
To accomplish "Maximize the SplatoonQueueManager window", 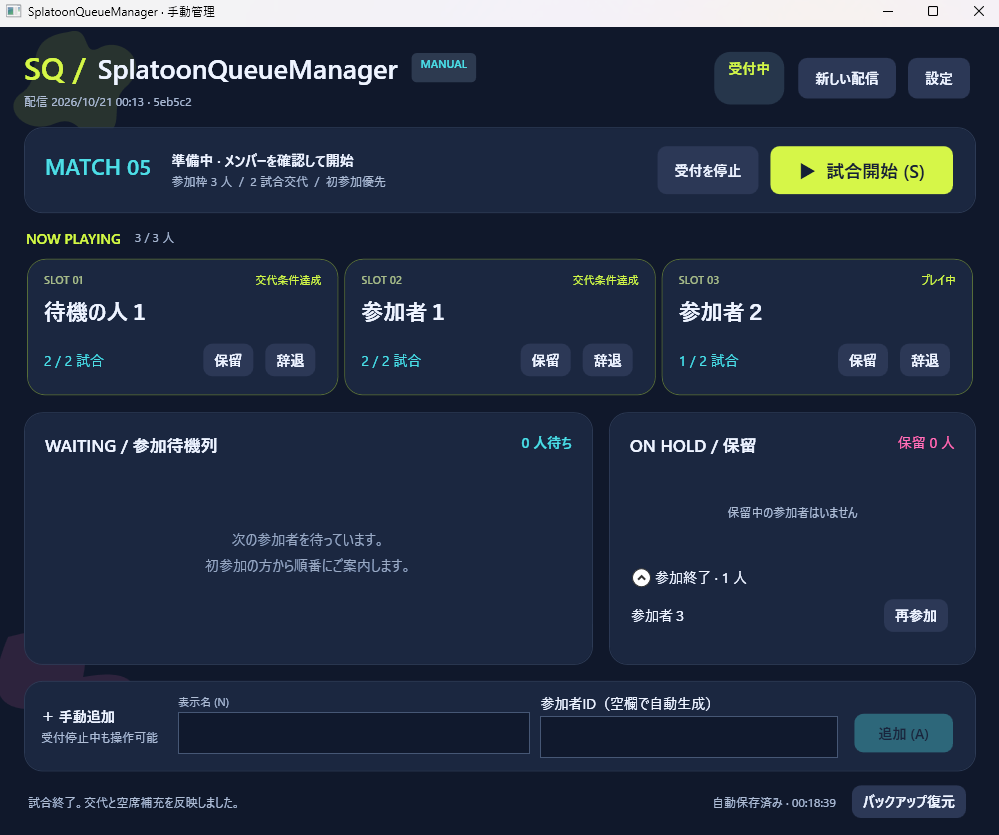I will [933, 11].
